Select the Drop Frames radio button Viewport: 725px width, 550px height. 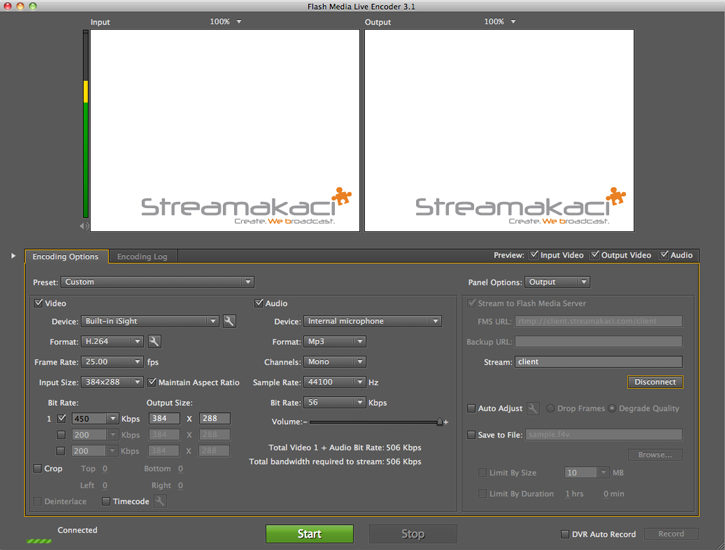[x=550, y=409]
